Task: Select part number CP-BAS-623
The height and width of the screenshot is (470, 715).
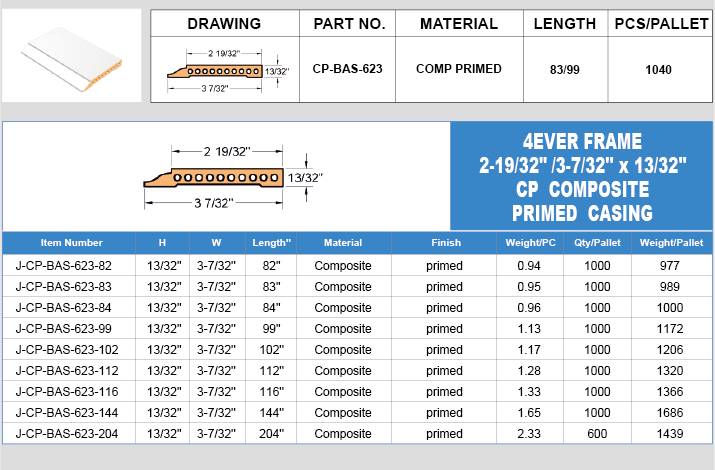Action: tap(347, 69)
